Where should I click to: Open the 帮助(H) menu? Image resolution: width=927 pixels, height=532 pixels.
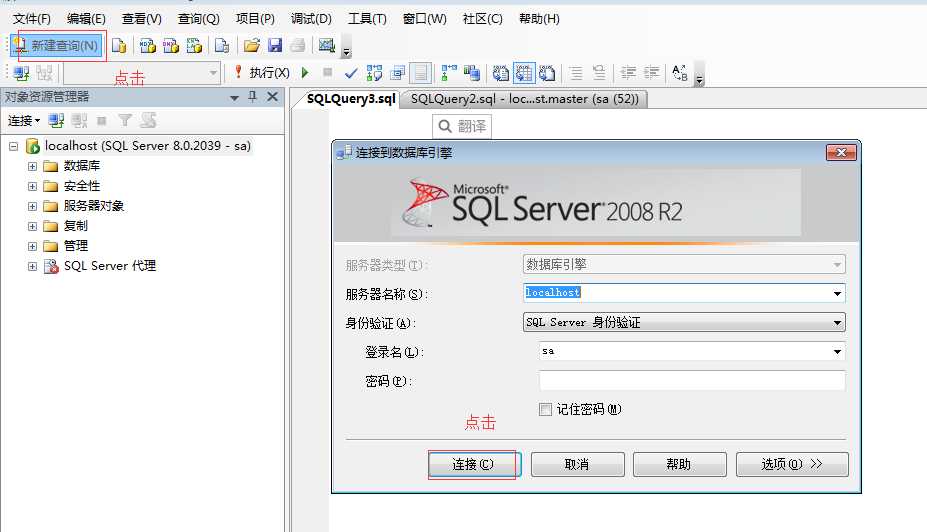click(x=539, y=19)
